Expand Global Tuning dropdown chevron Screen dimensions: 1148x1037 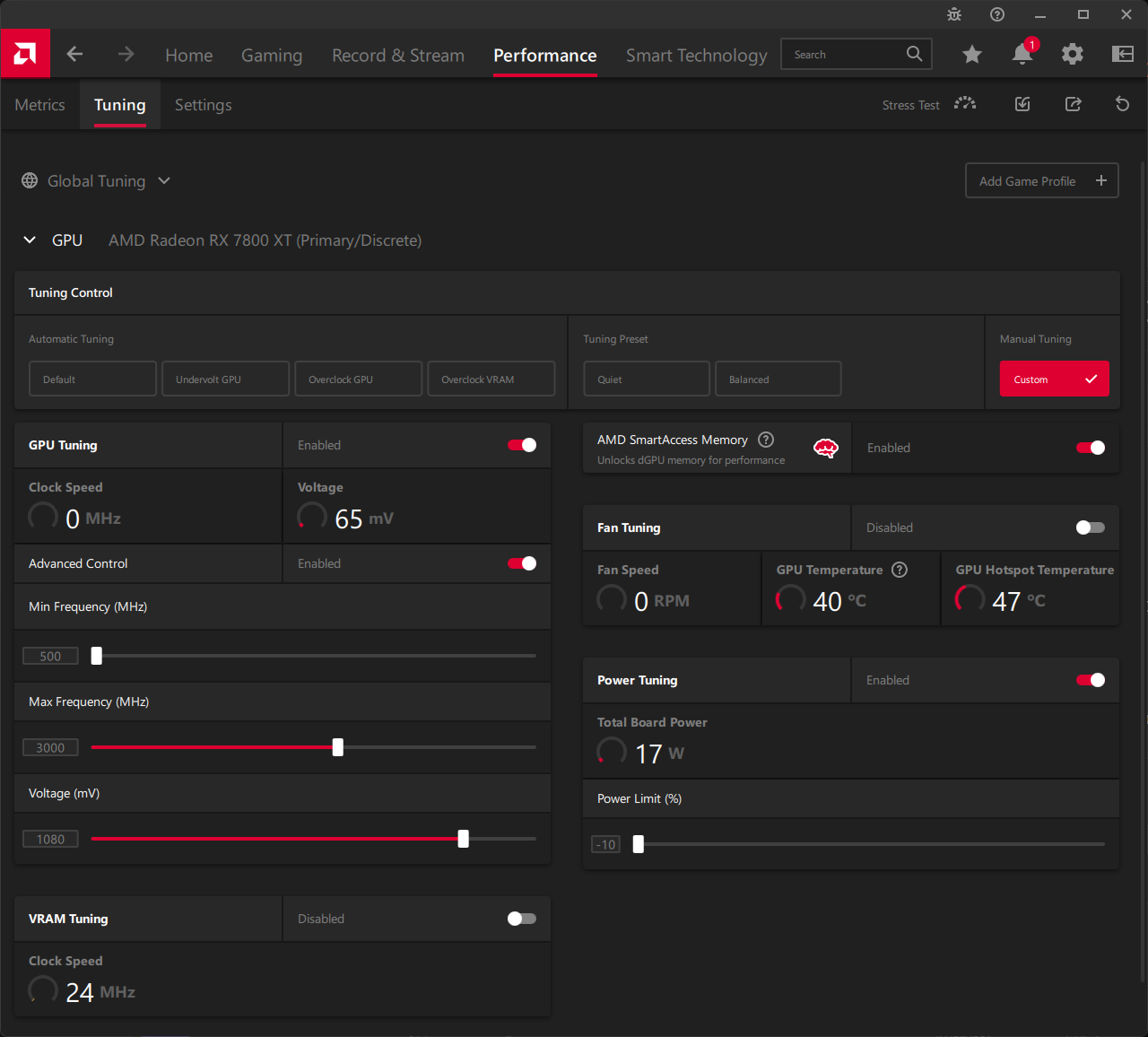point(164,180)
